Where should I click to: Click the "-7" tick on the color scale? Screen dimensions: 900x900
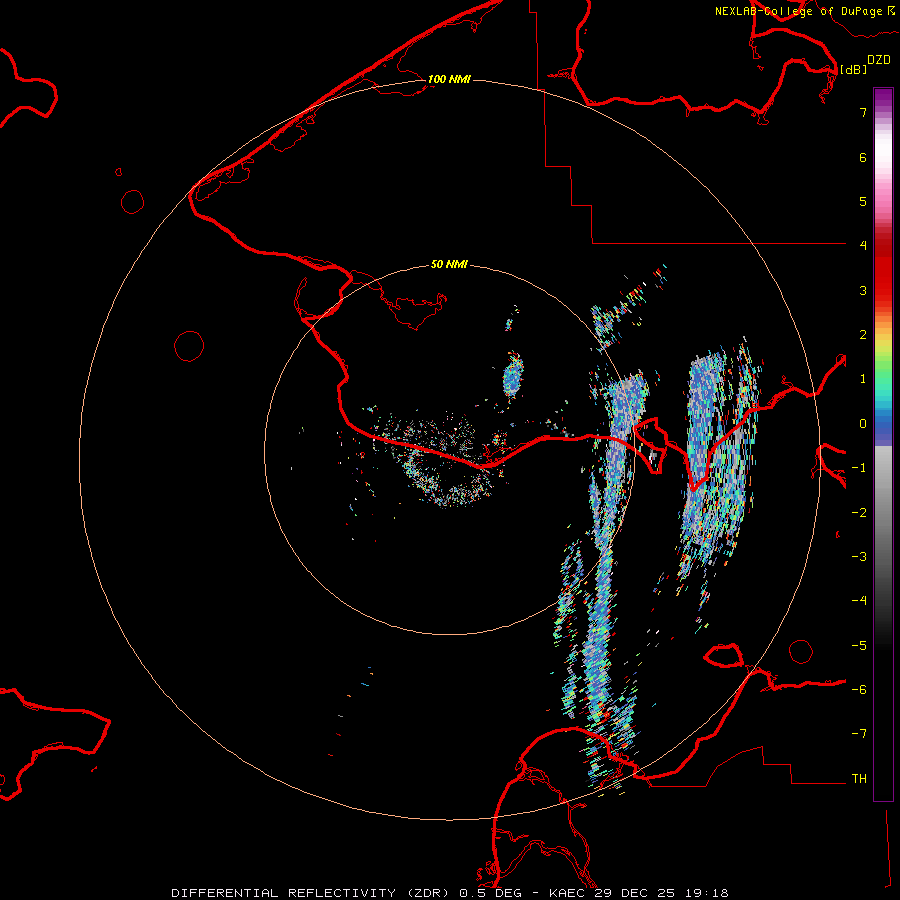859,734
